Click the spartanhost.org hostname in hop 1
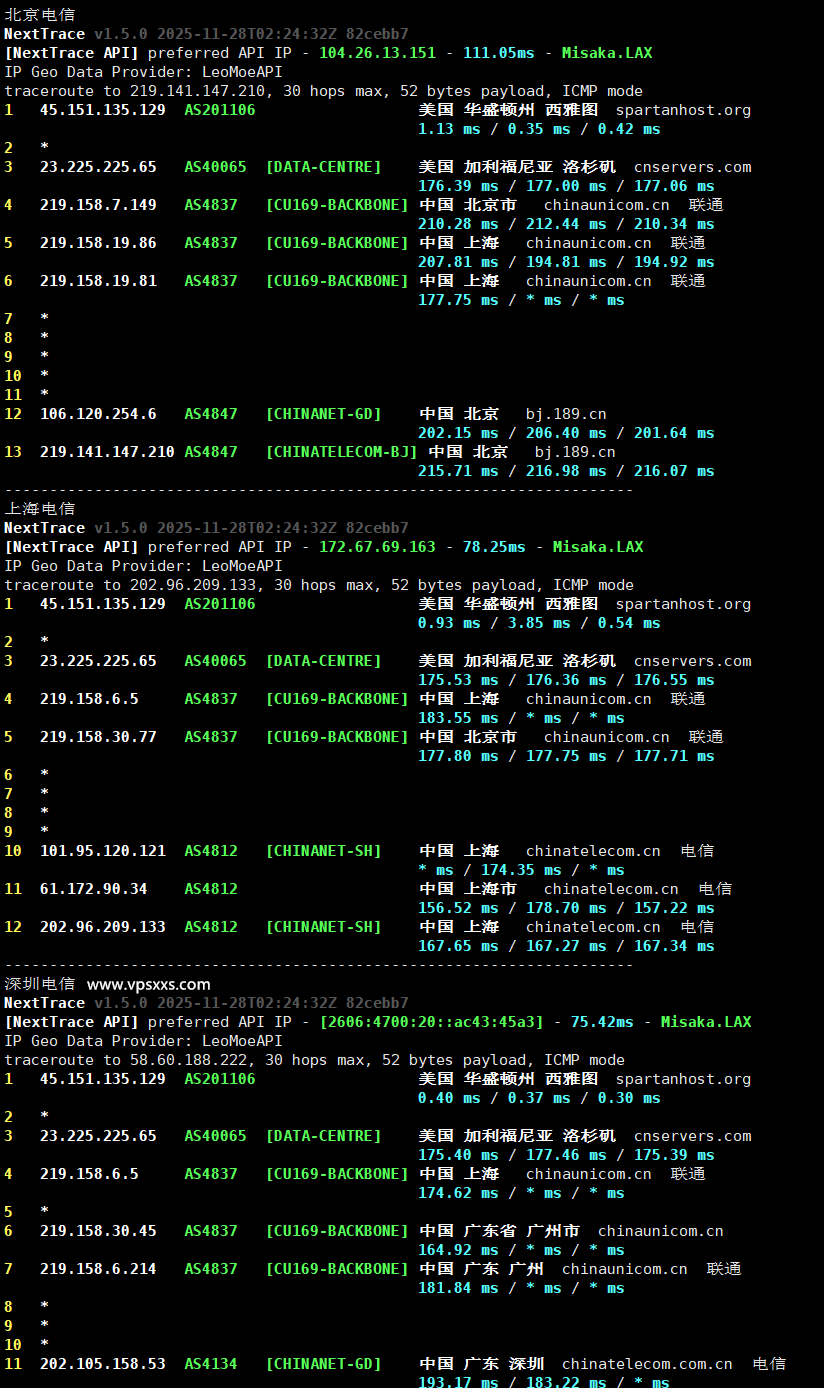824x1388 pixels. coord(683,109)
